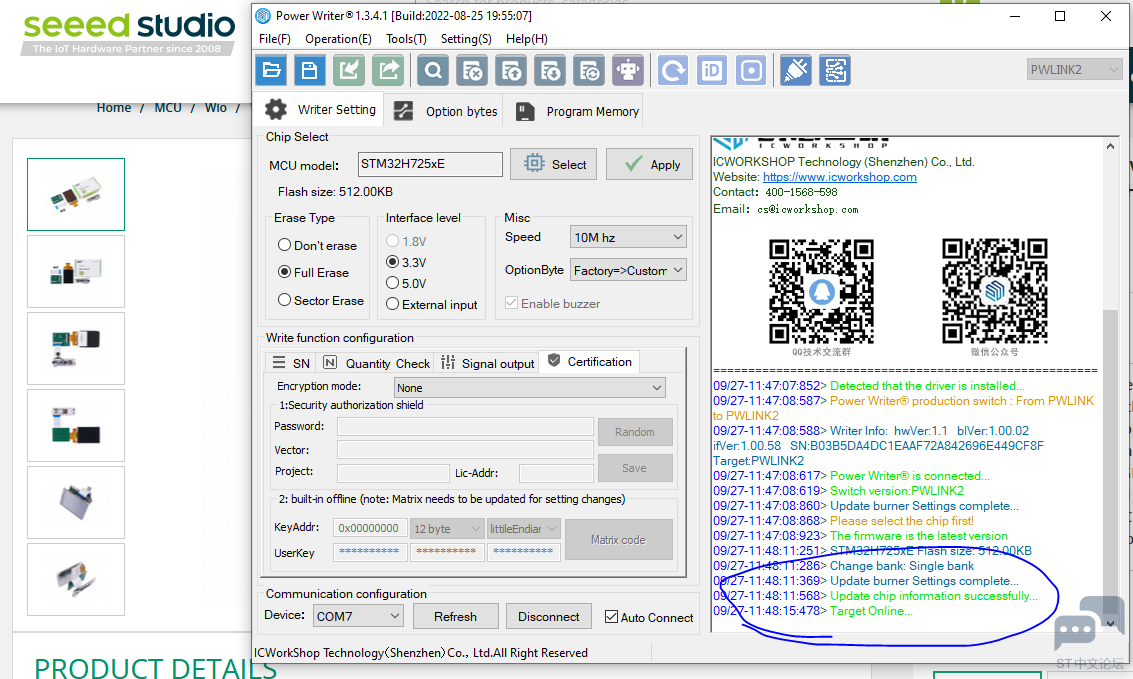Open the Operation(E) menu
Image resolution: width=1133 pixels, height=679 pixels.
point(338,39)
